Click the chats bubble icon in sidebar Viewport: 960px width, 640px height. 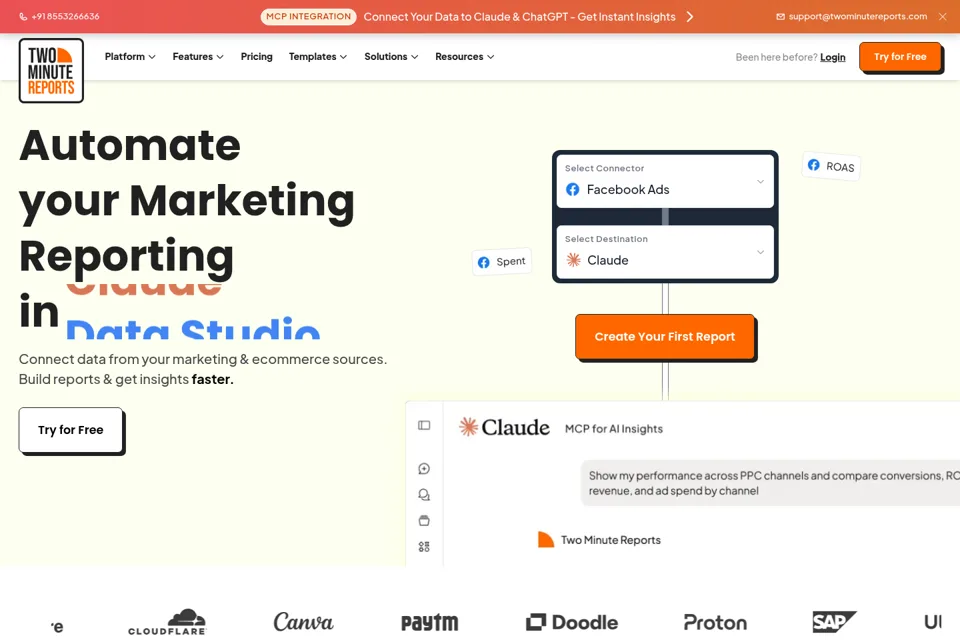[424, 494]
